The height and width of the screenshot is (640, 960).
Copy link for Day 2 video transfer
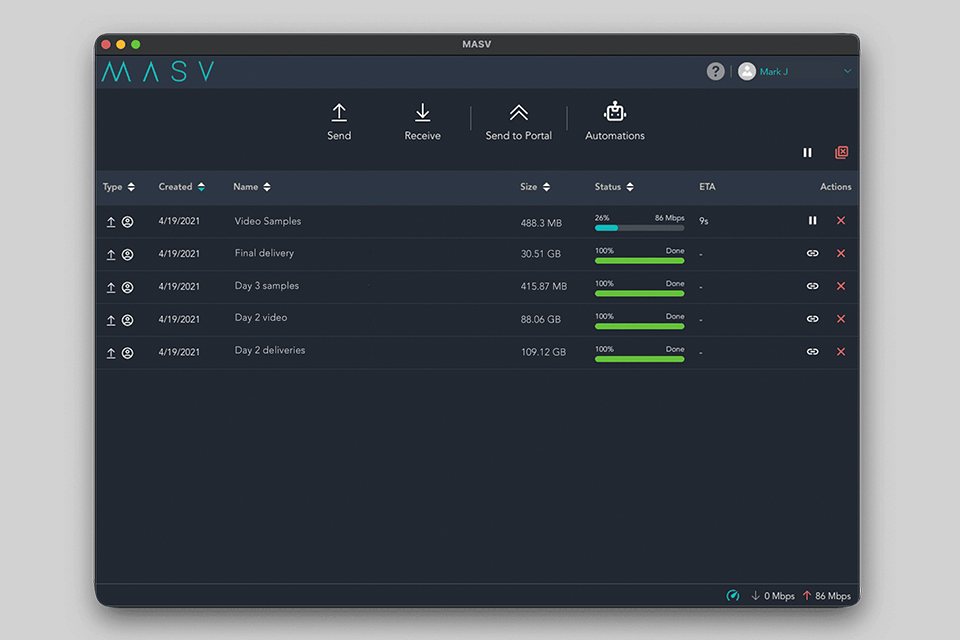(x=812, y=319)
